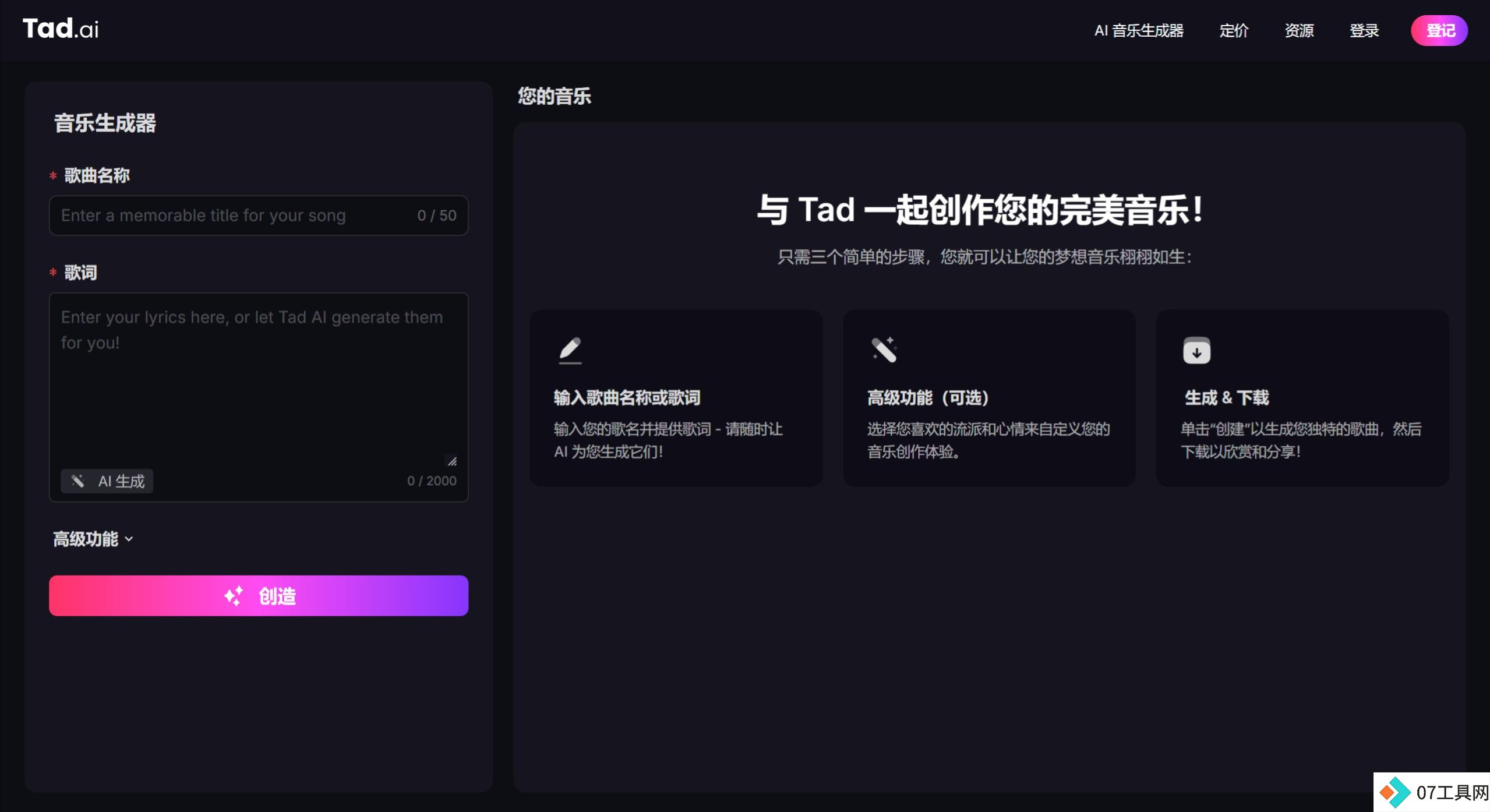Click the main headline 与 Tad 一起创作您的完美音乐
The image size is (1490, 812).
[980, 210]
